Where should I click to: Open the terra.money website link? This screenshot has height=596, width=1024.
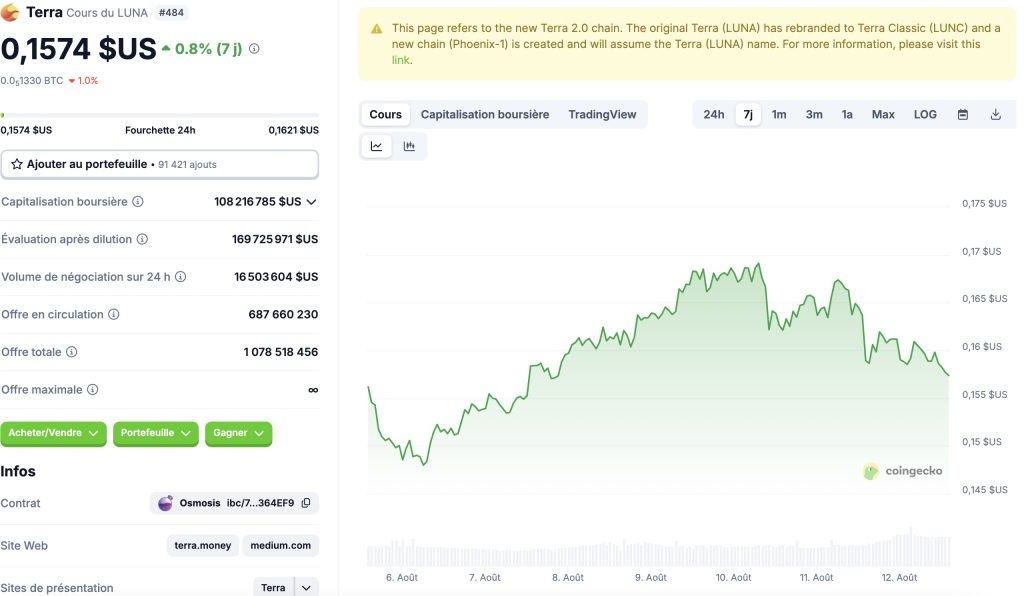coord(203,545)
